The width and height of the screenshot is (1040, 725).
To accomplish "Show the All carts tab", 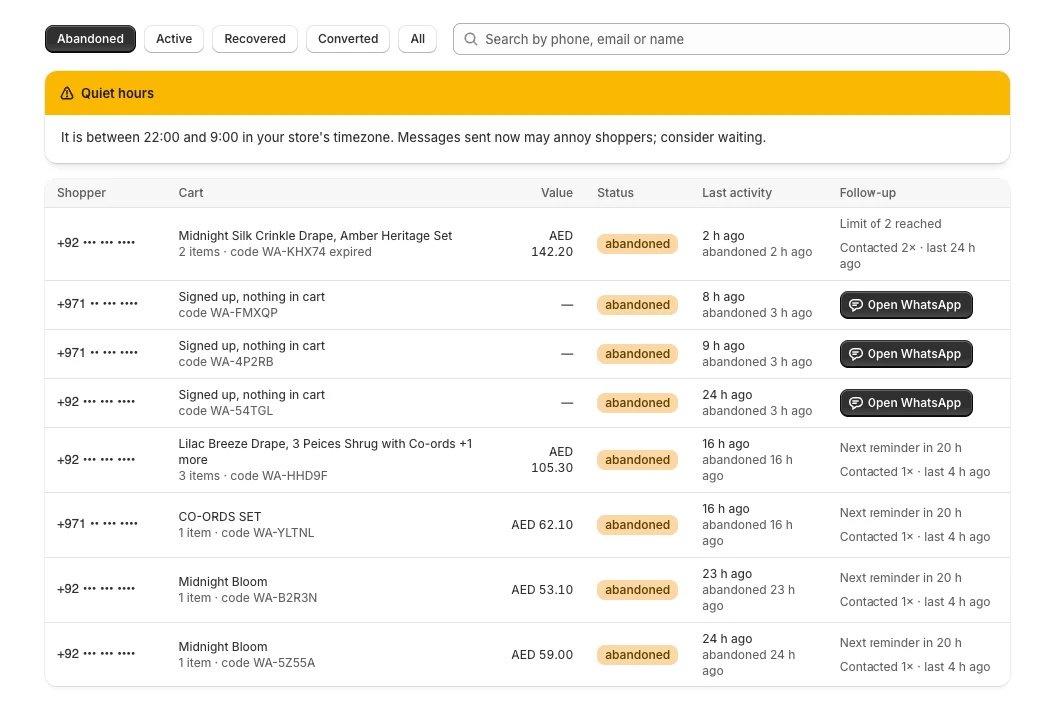I will [x=417, y=39].
